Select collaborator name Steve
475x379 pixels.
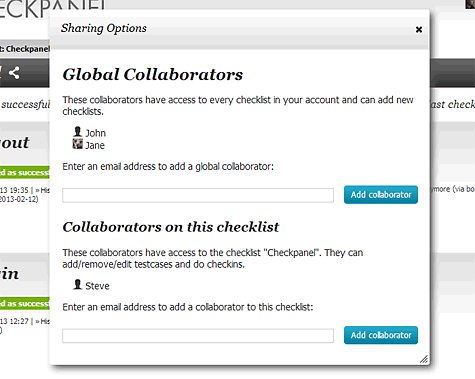[97, 286]
